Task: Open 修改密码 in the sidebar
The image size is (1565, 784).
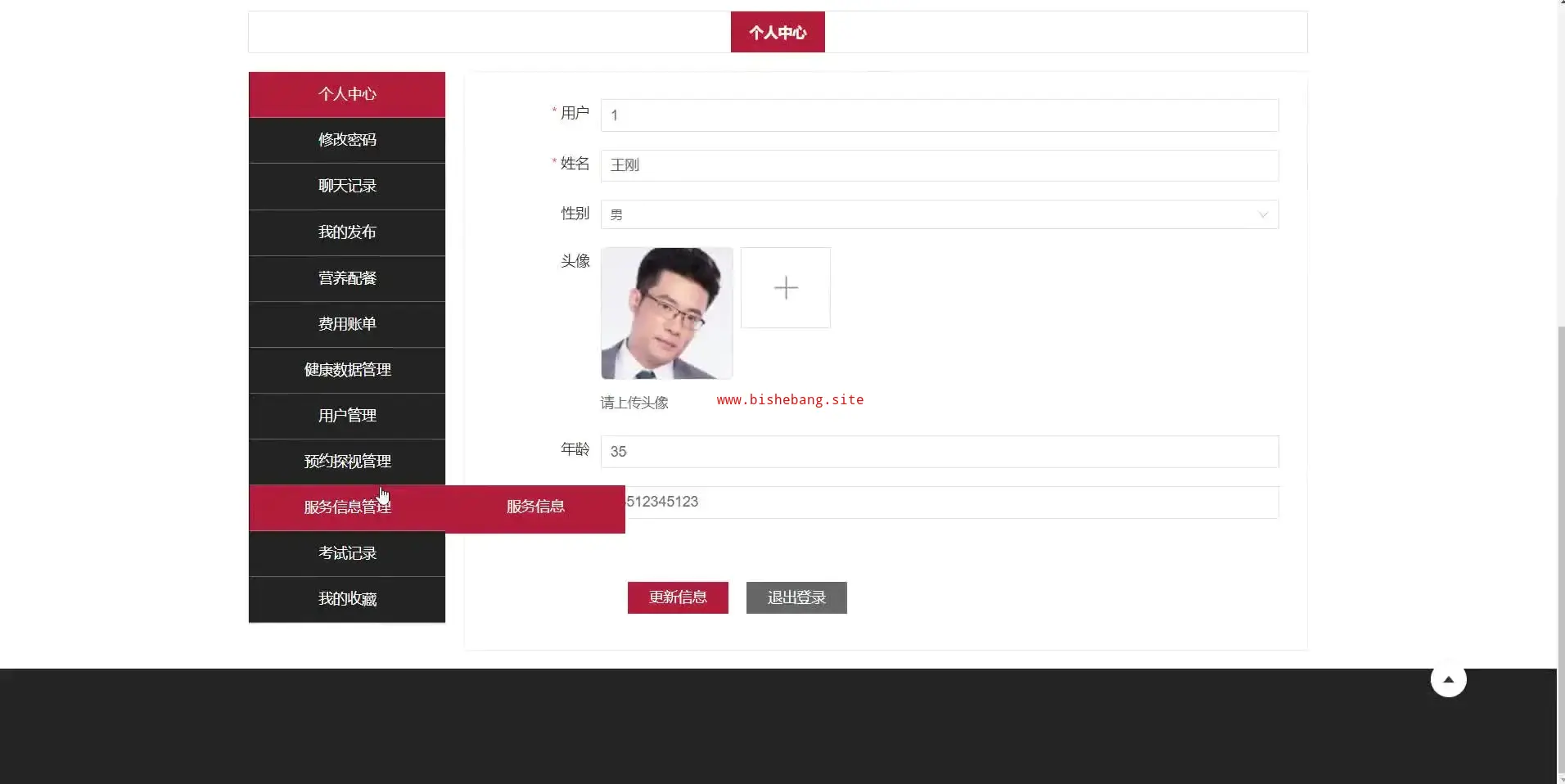Action: tap(347, 140)
